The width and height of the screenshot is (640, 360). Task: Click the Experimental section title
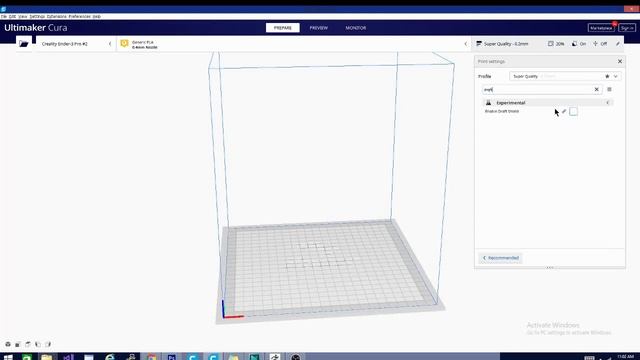click(x=511, y=103)
